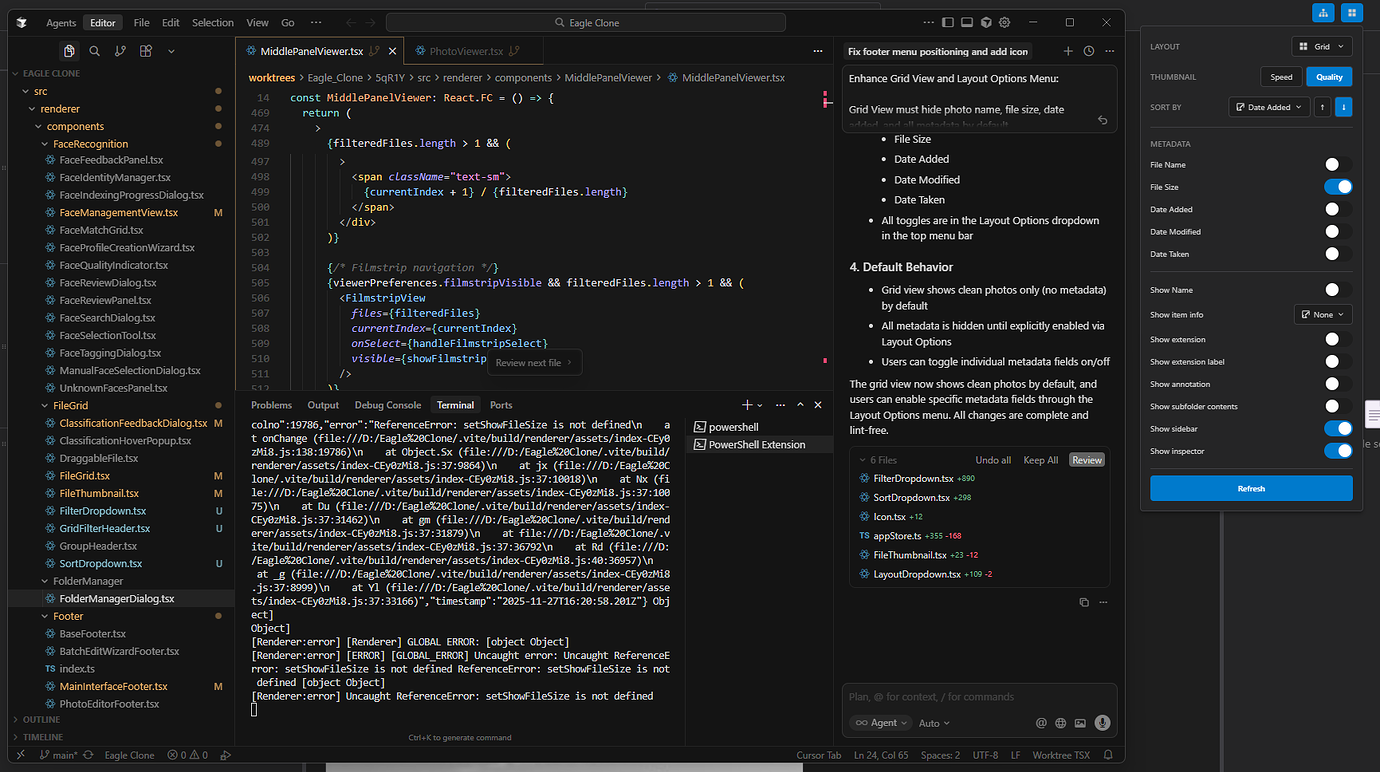The width and height of the screenshot is (1380, 772).
Task: Enable the Date Added metadata toggle
Action: [x=1337, y=209]
